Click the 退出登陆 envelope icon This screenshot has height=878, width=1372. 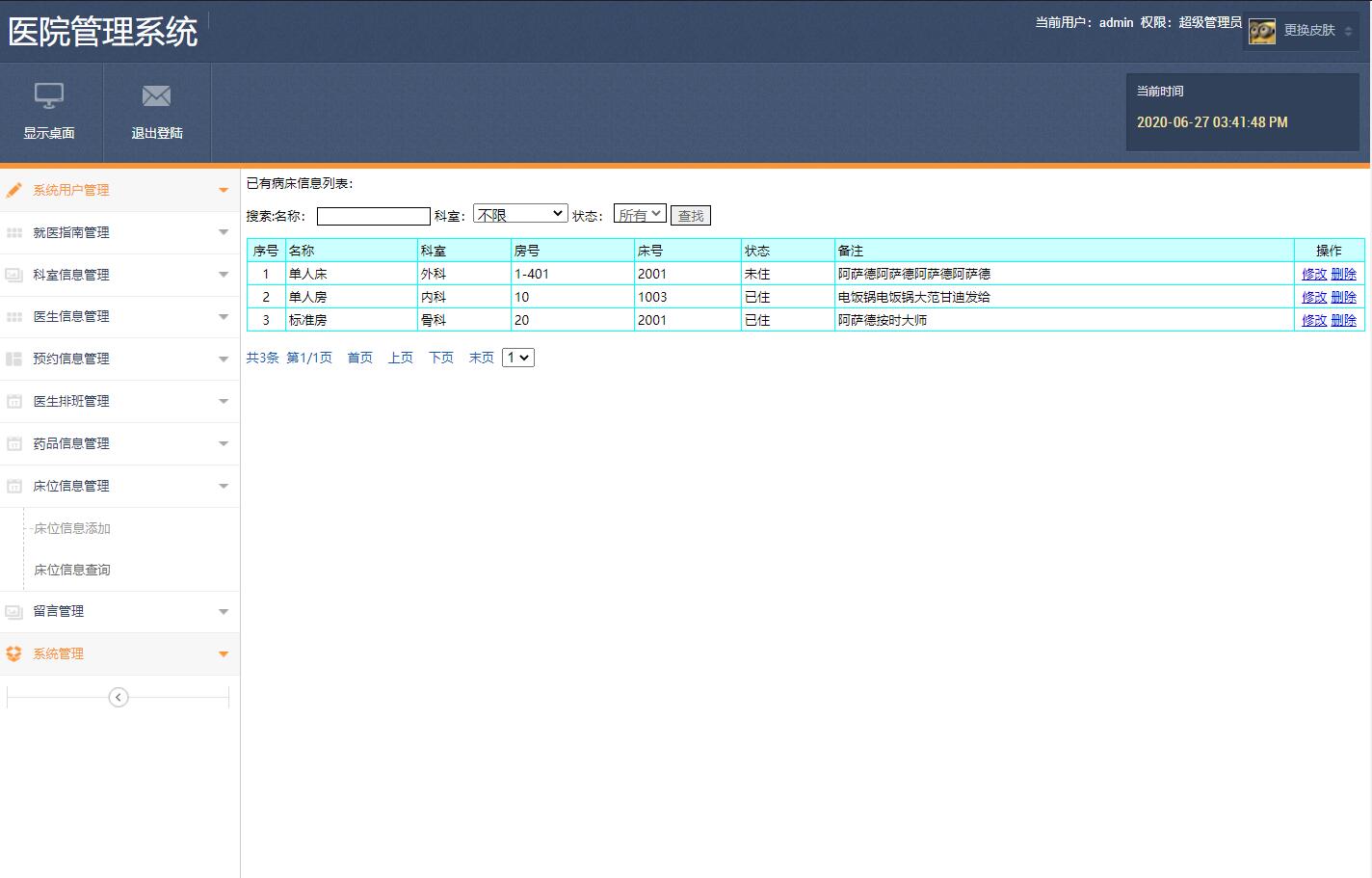(x=156, y=95)
